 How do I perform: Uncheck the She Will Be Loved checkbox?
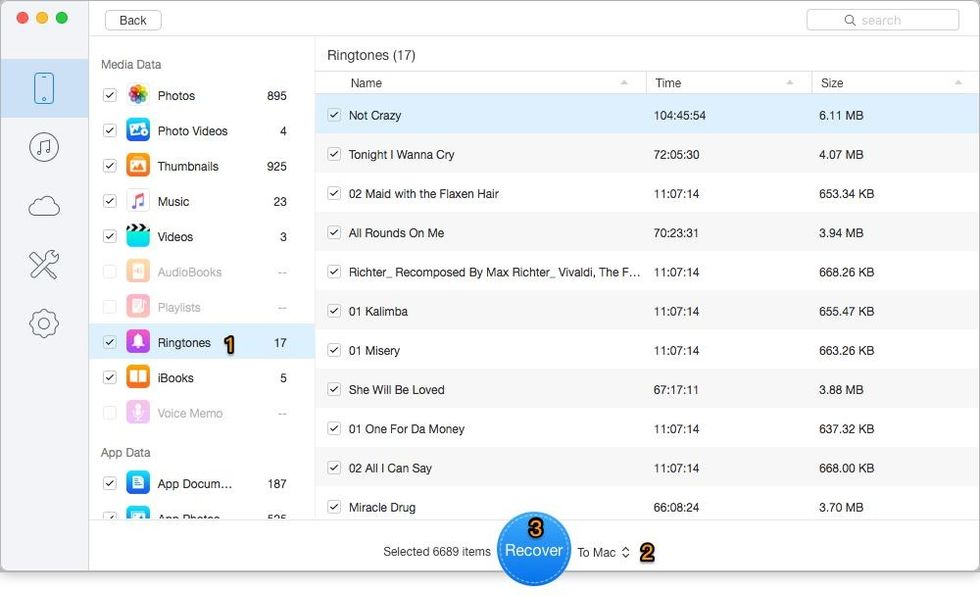pos(334,390)
